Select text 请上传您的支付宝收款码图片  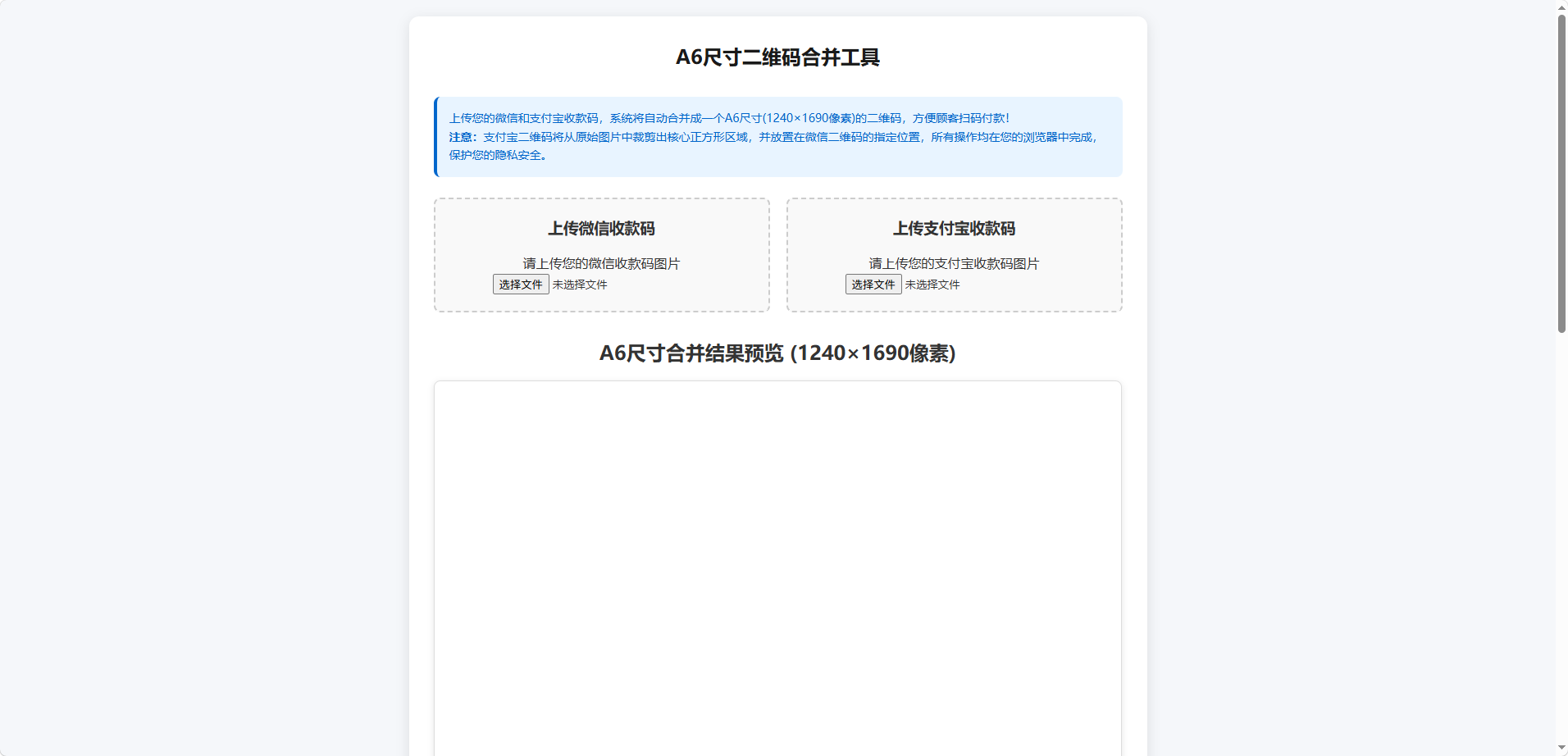click(955, 263)
